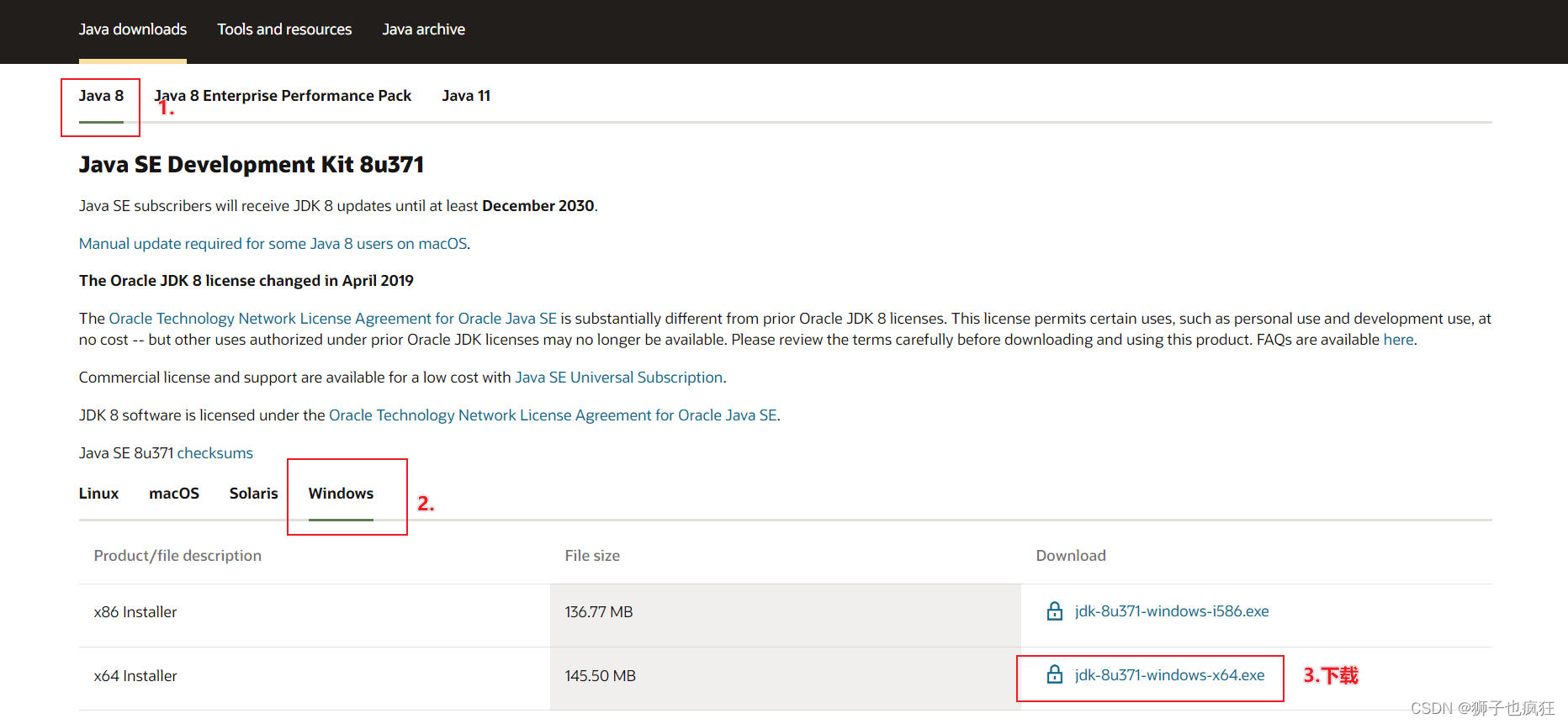Click the '145.50 MB' file size cell

tap(786, 679)
